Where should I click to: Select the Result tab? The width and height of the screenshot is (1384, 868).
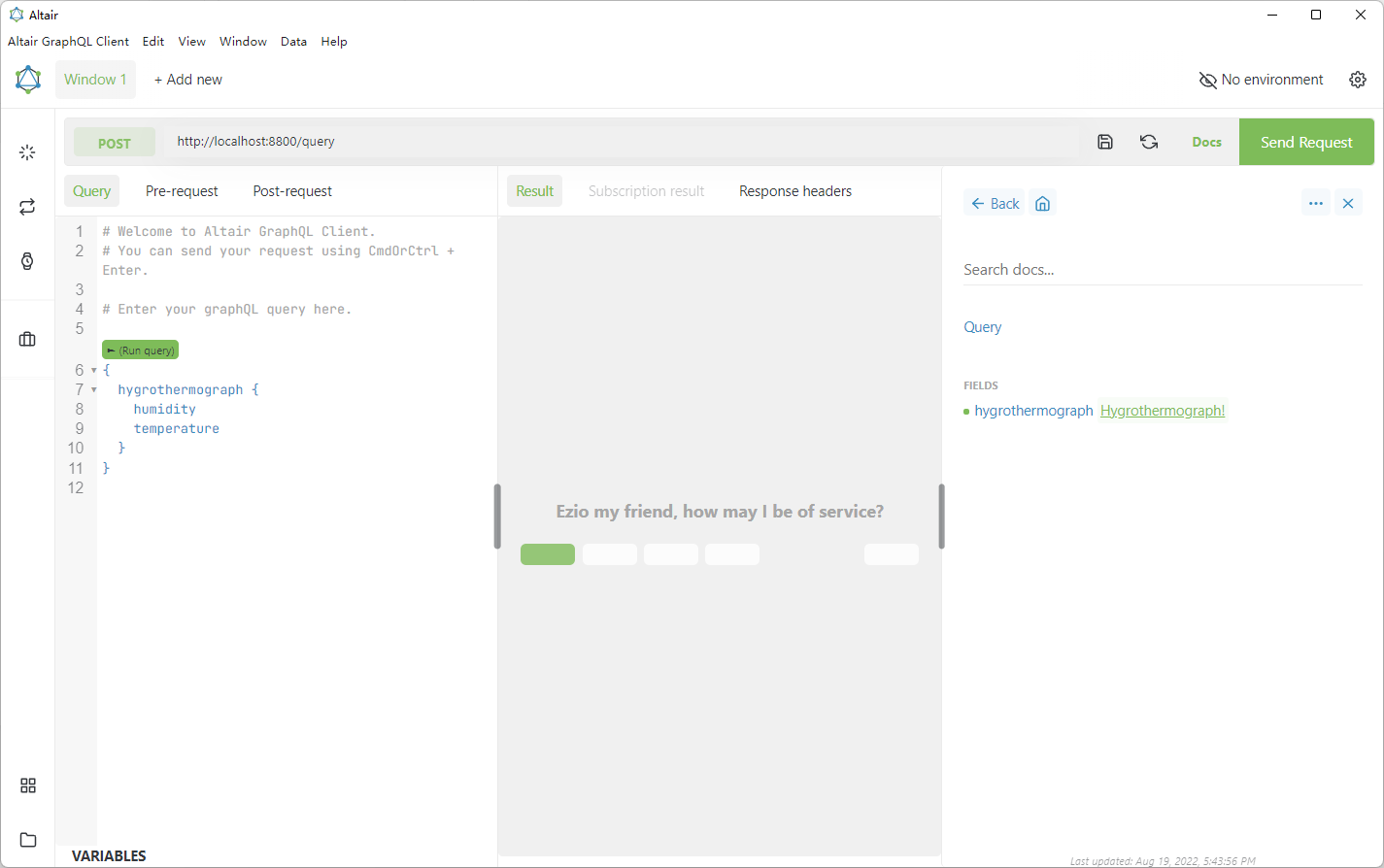click(x=534, y=191)
